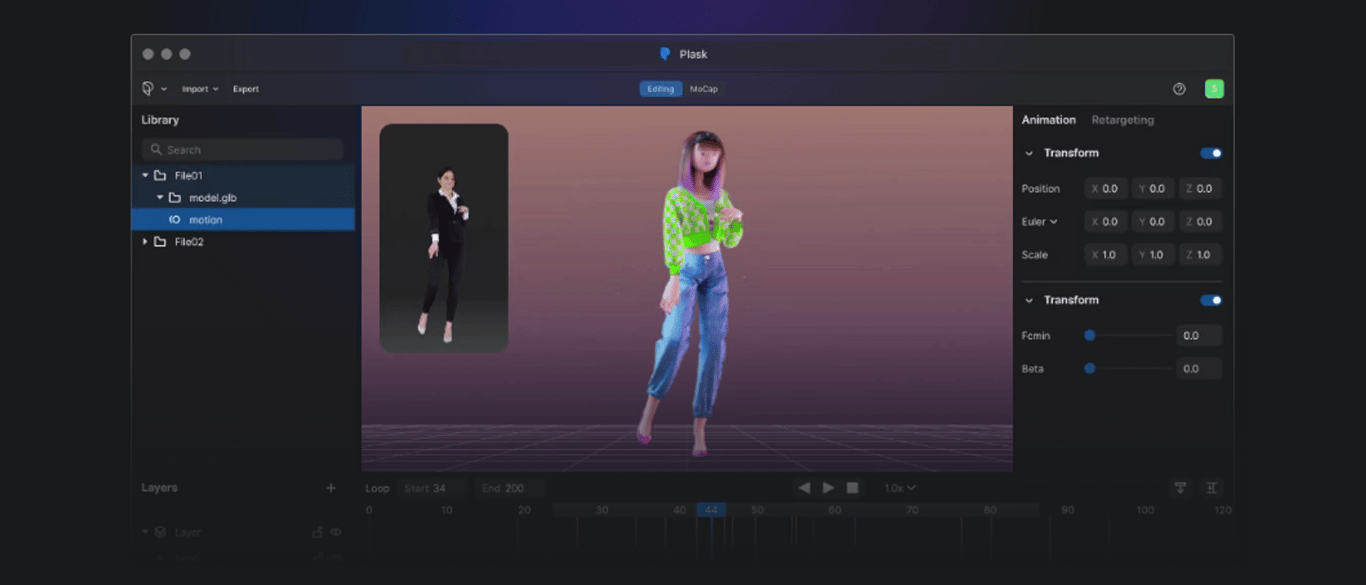Collapse the model.glb arrow
The width and height of the screenshot is (1366, 585).
tap(160, 197)
